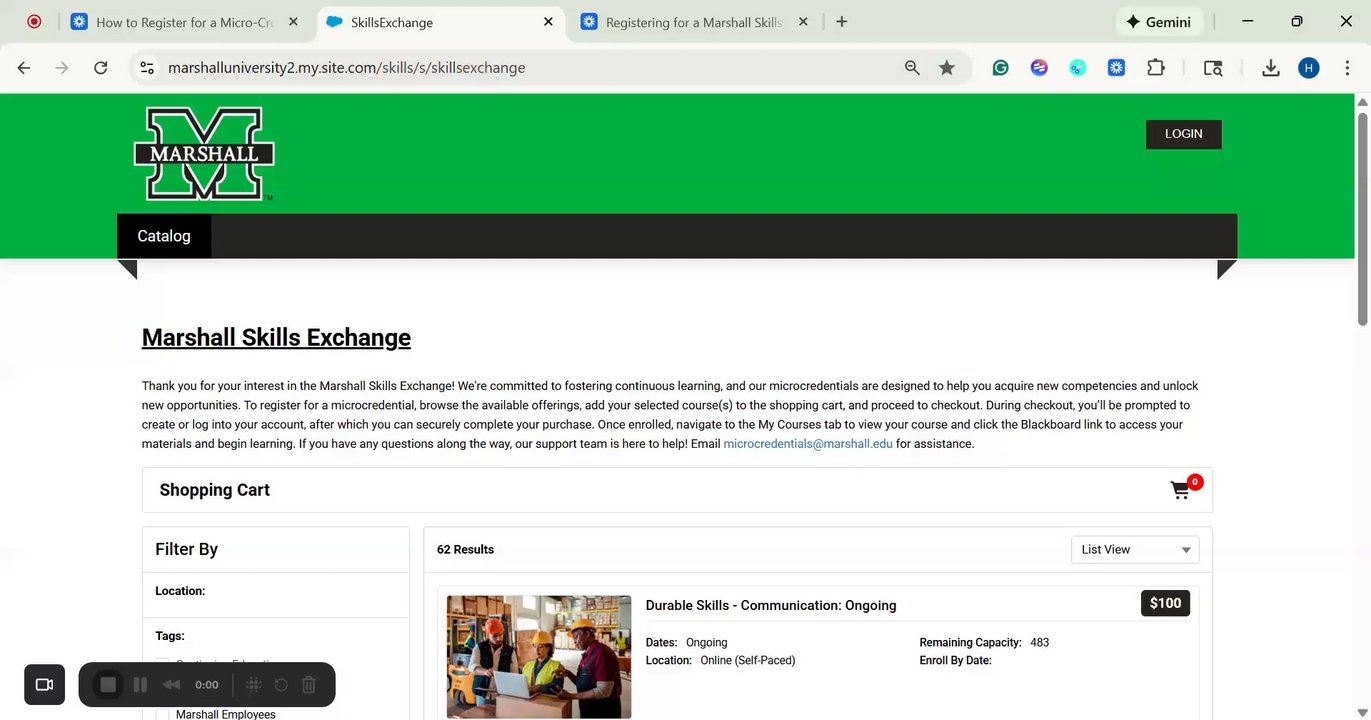Go back to the previous page
The image size is (1371, 720).
click(x=24, y=68)
